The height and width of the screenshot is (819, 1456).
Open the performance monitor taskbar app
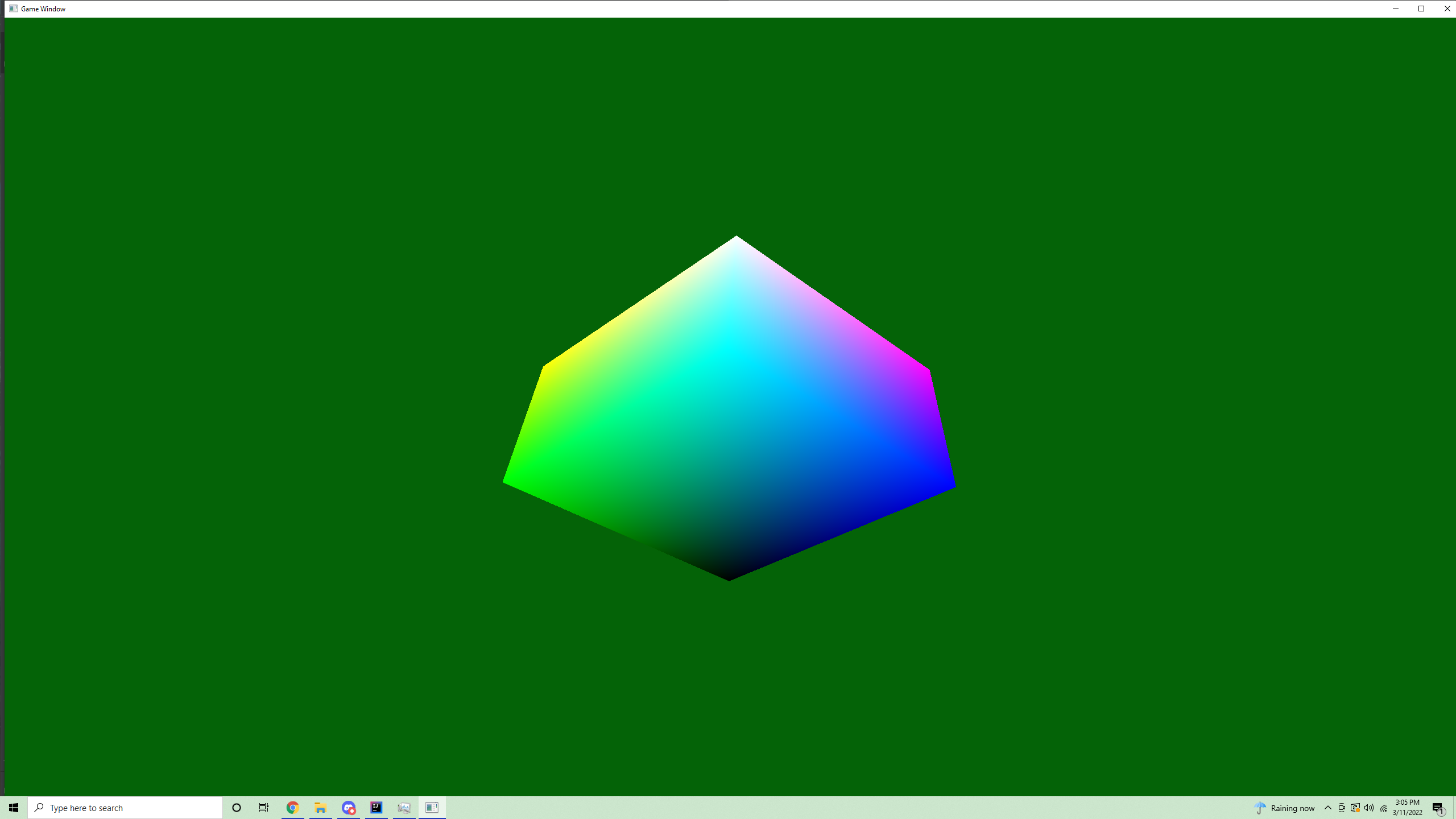point(404,808)
